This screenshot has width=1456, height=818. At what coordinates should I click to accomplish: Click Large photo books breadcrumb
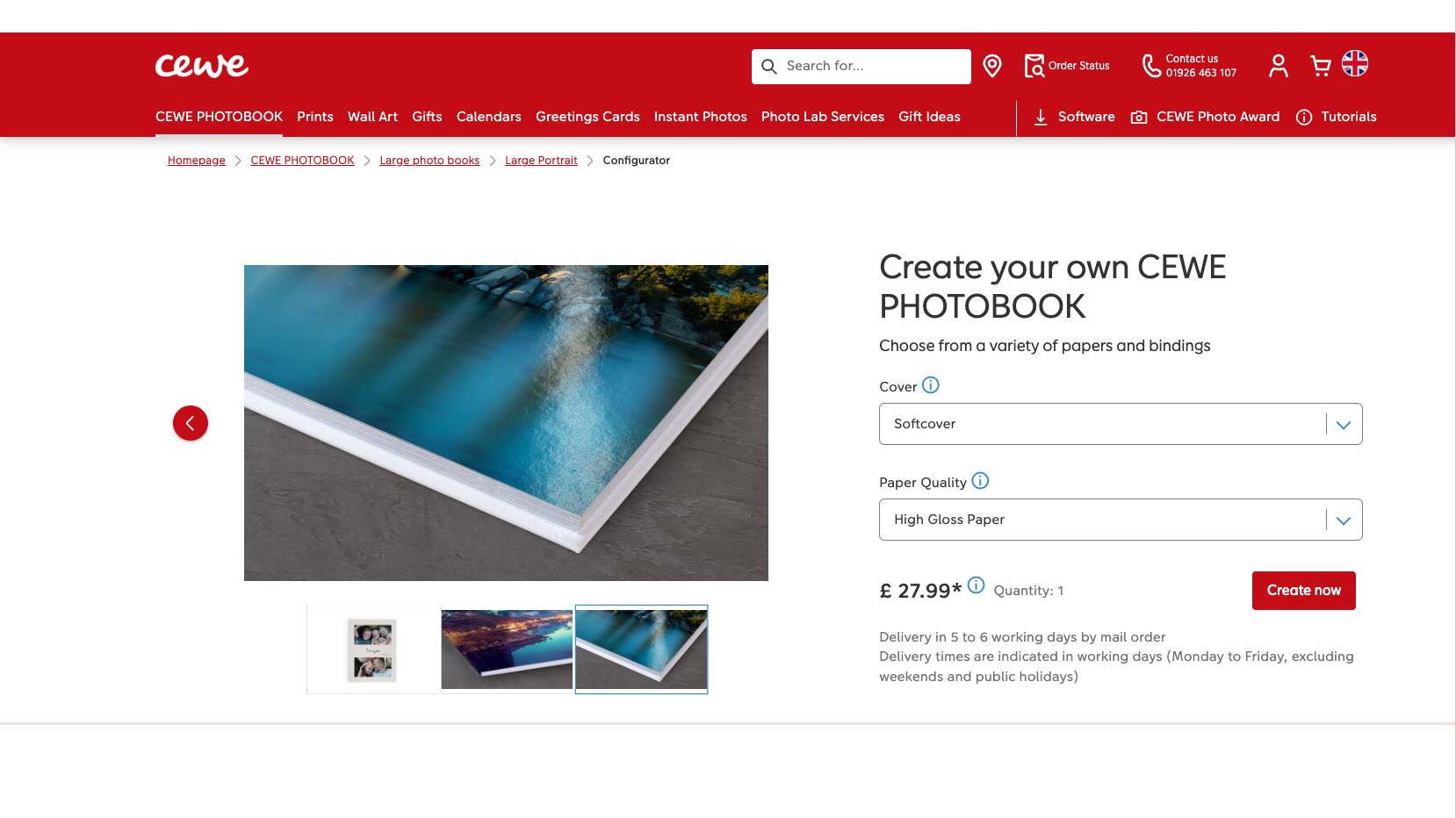[x=429, y=161]
